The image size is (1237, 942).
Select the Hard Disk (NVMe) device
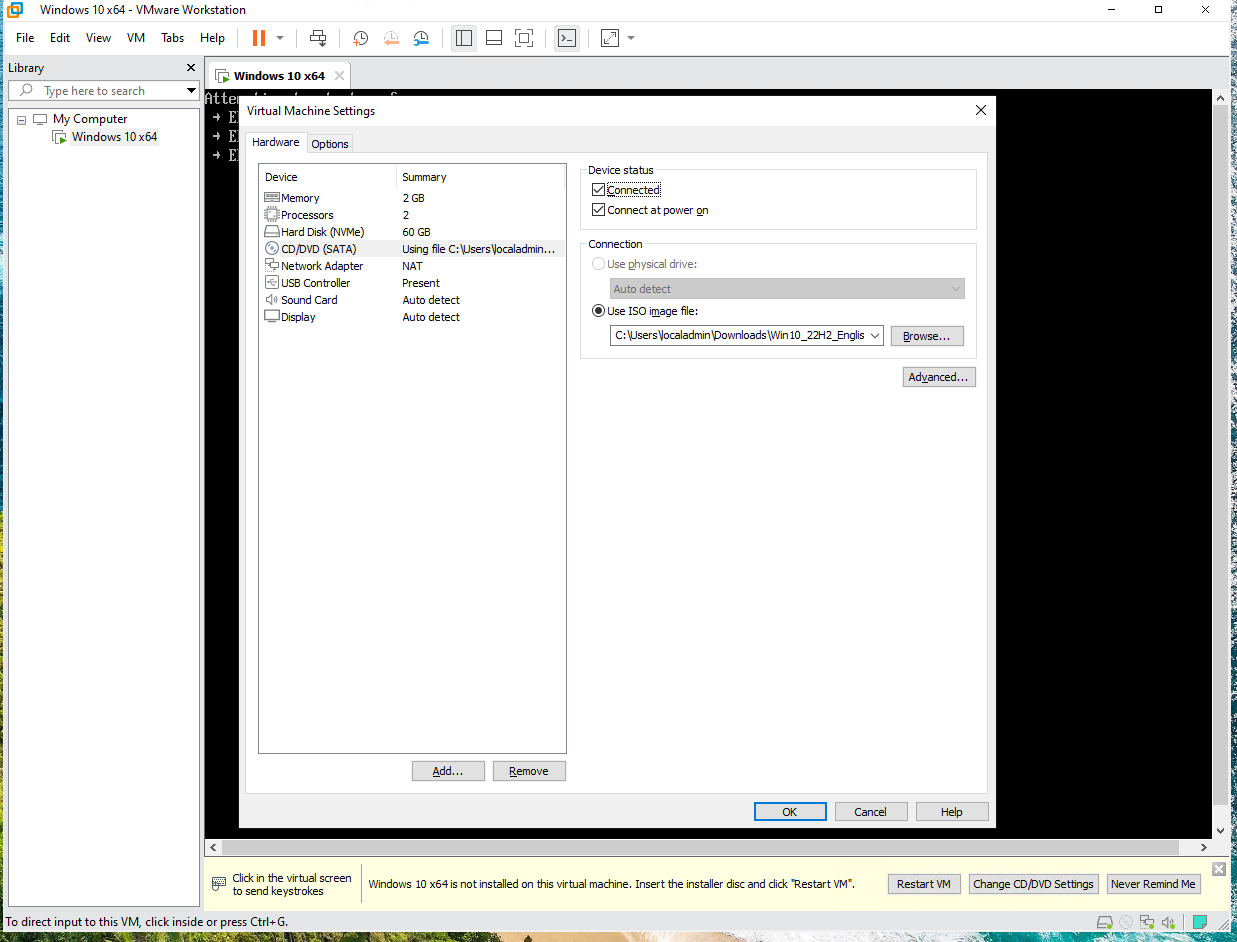click(x=411, y=232)
